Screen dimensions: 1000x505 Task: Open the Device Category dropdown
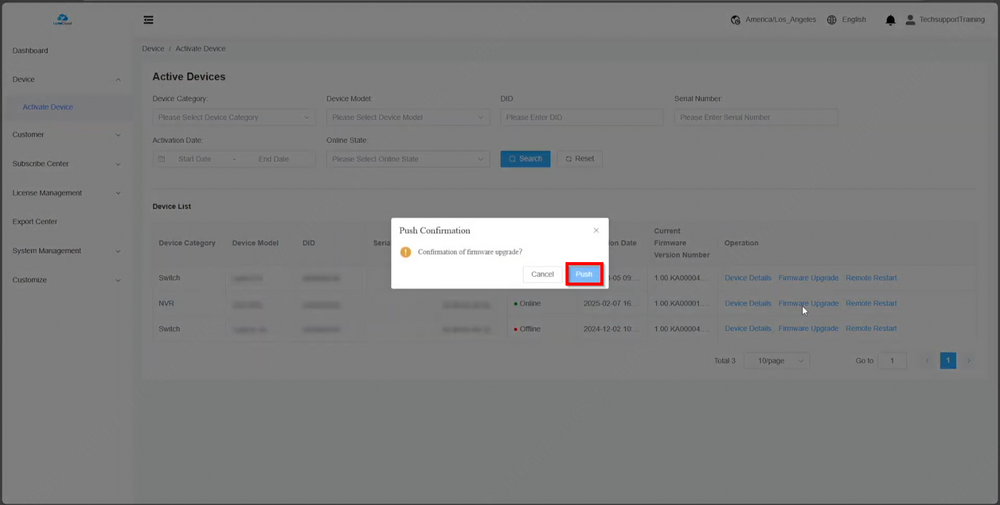click(234, 117)
